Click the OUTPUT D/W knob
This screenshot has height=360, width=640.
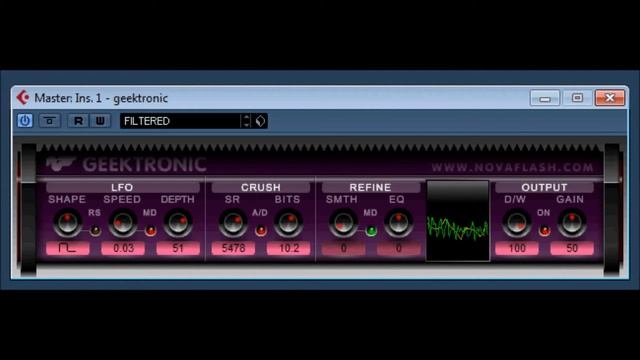coord(517,223)
